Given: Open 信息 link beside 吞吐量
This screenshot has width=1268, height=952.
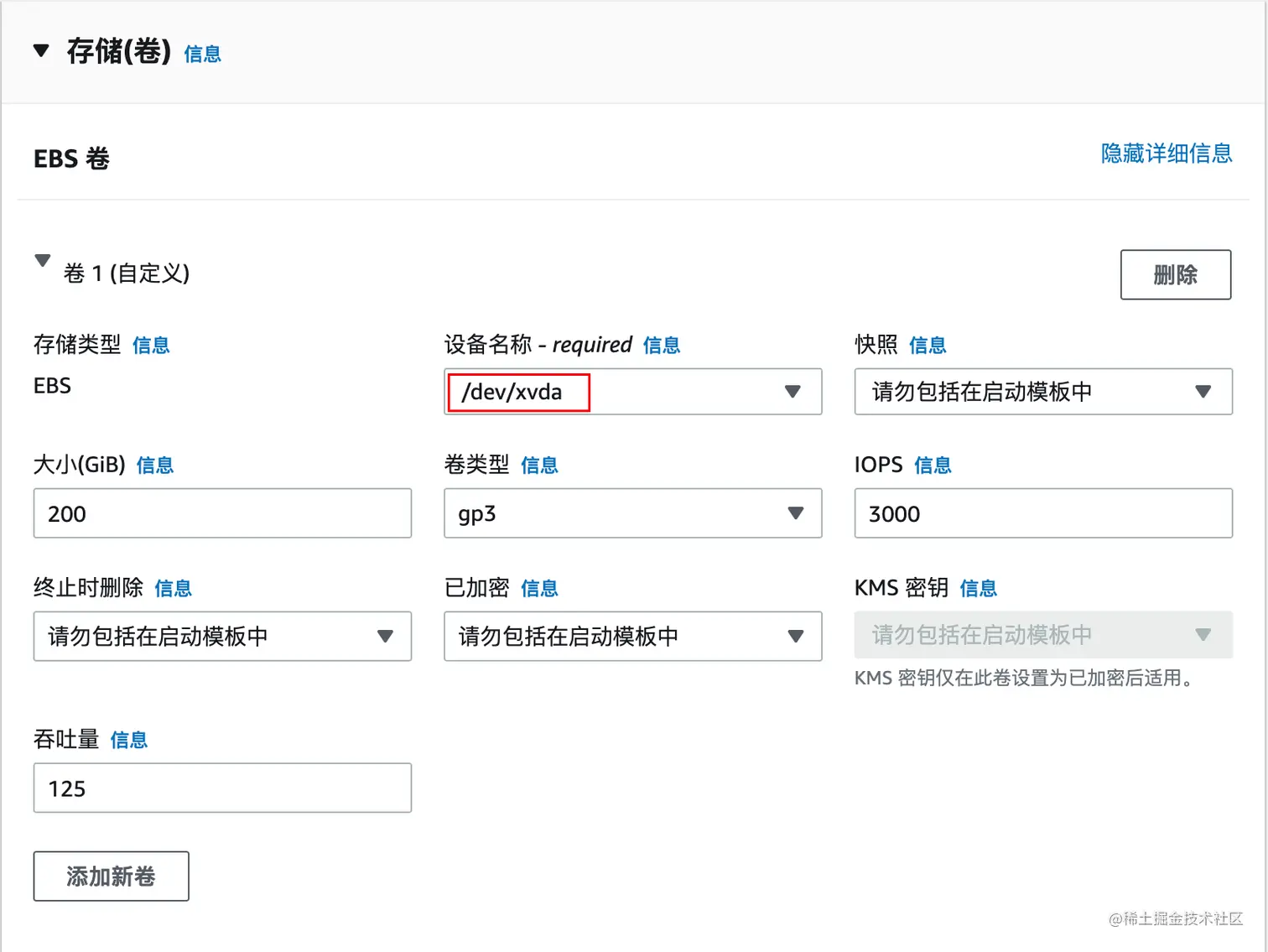Looking at the screenshot, I should click(128, 741).
